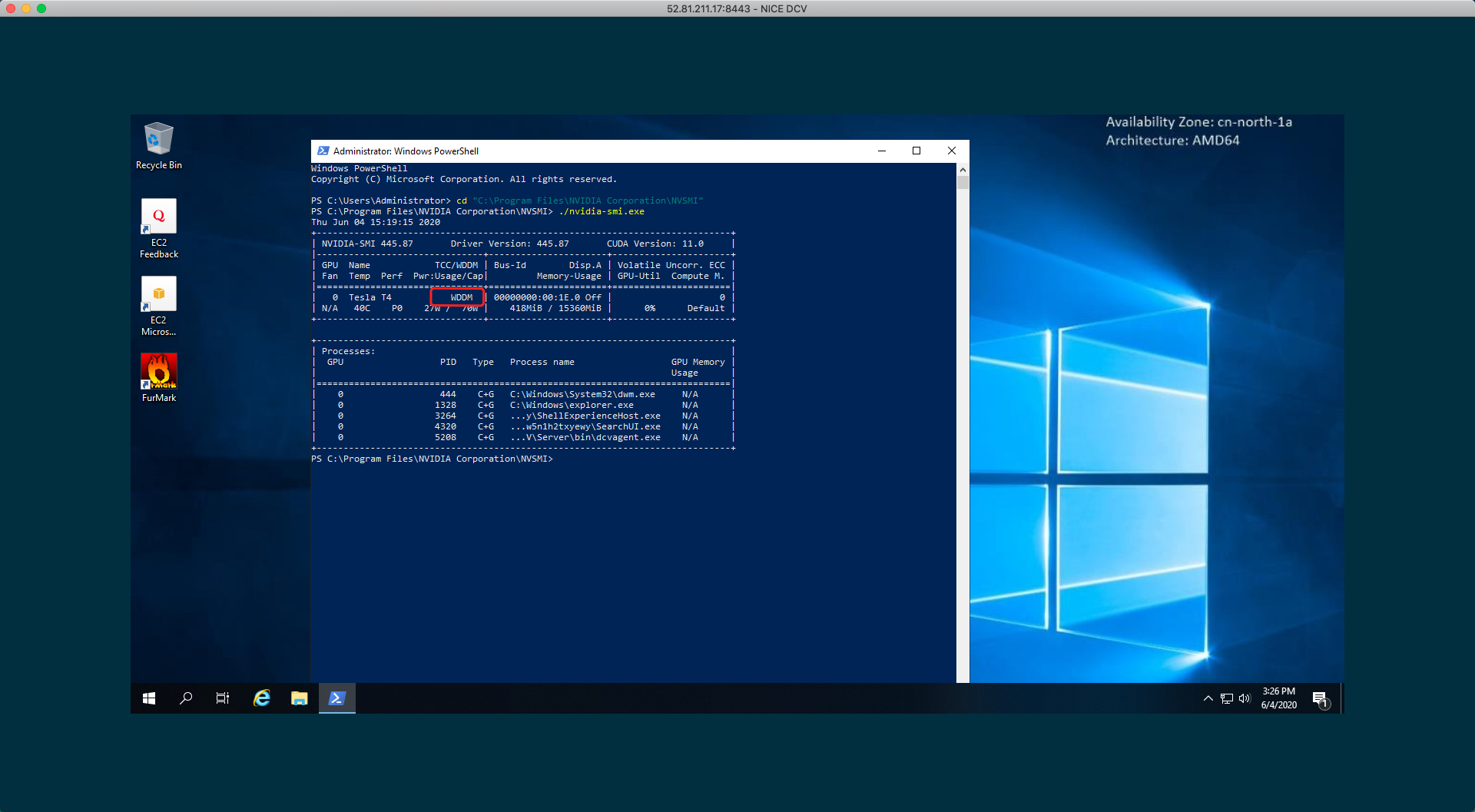The image size is (1475, 812).
Task: Open Task View from the taskbar
Action: (x=223, y=698)
